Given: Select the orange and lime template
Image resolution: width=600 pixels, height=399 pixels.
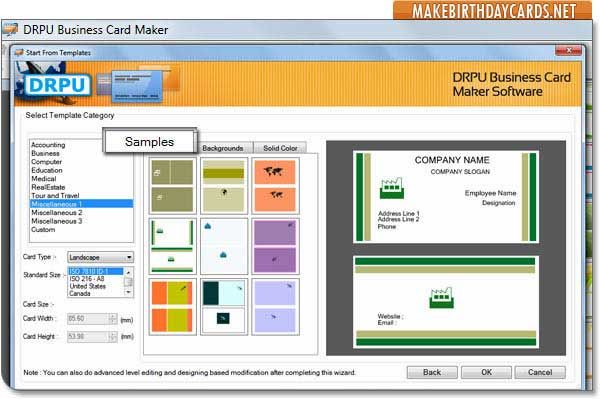Looking at the screenshot, I should [x=172, y=307].
